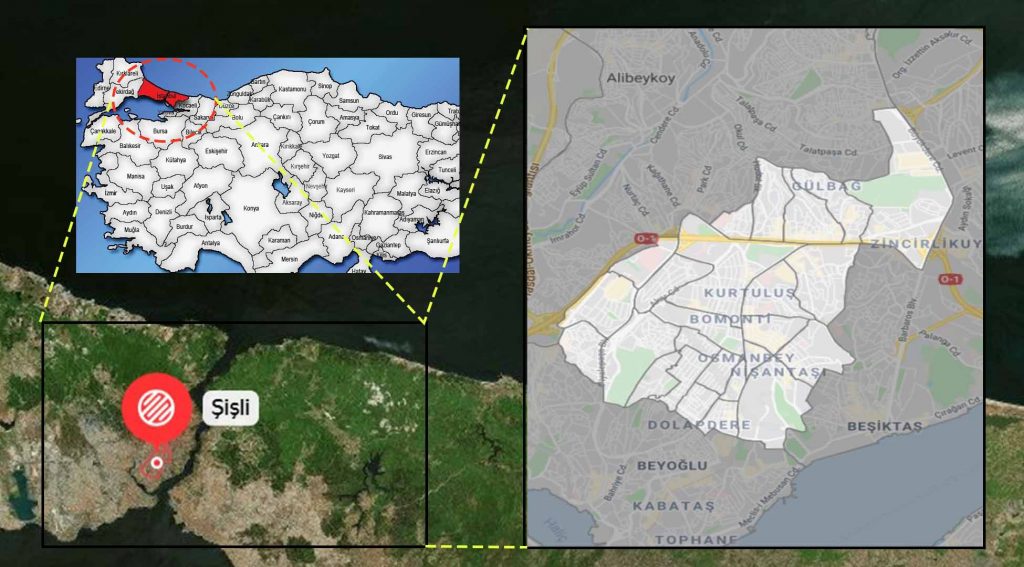
Task: Click Bursa on the Turkey map
Action: pyautogui.click(x=160, y=131)
